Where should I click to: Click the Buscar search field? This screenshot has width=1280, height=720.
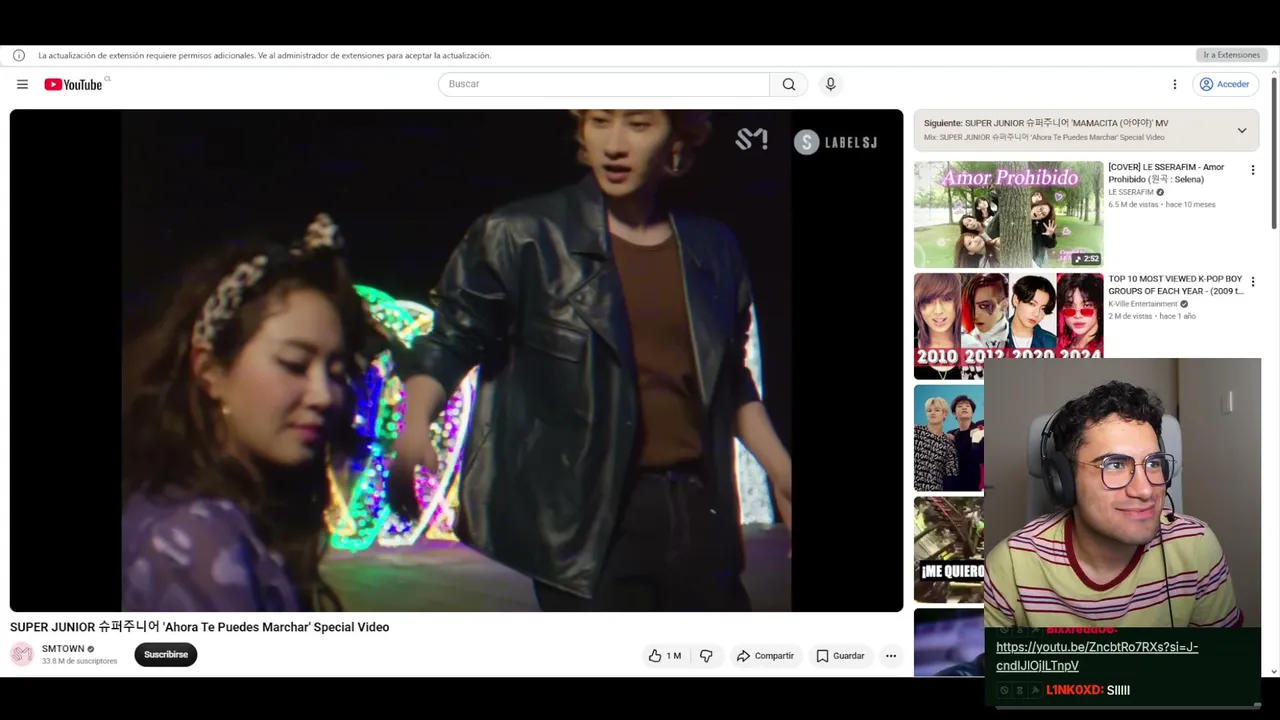tap(603, 84)
